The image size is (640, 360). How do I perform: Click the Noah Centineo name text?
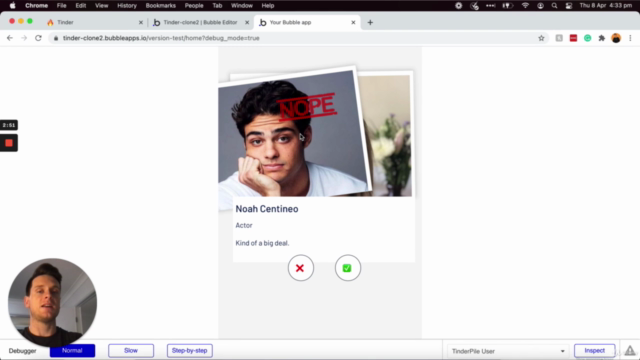click(x=267, y=209)
